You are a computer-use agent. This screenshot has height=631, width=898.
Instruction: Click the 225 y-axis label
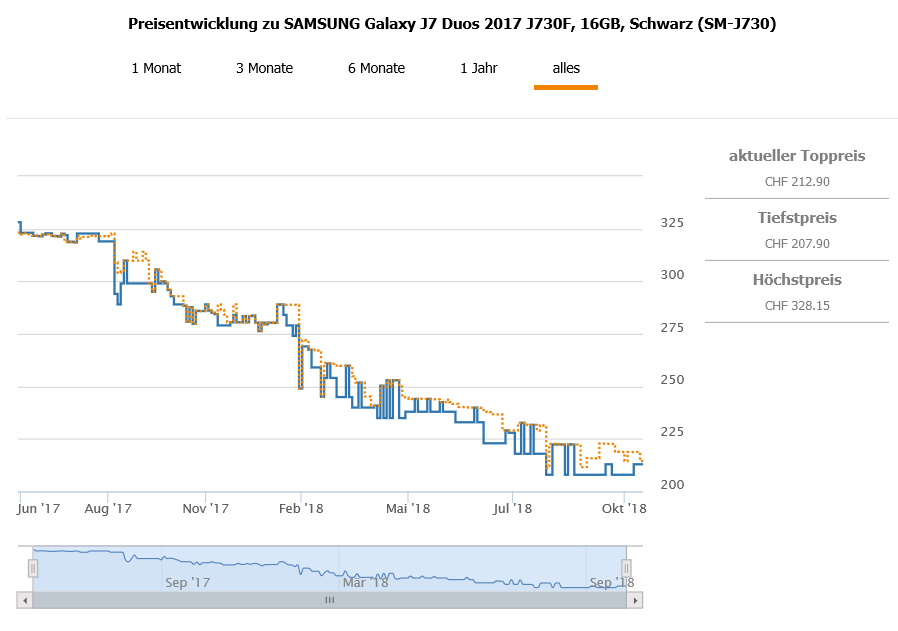pyautogui.click(x=672, y=432)
